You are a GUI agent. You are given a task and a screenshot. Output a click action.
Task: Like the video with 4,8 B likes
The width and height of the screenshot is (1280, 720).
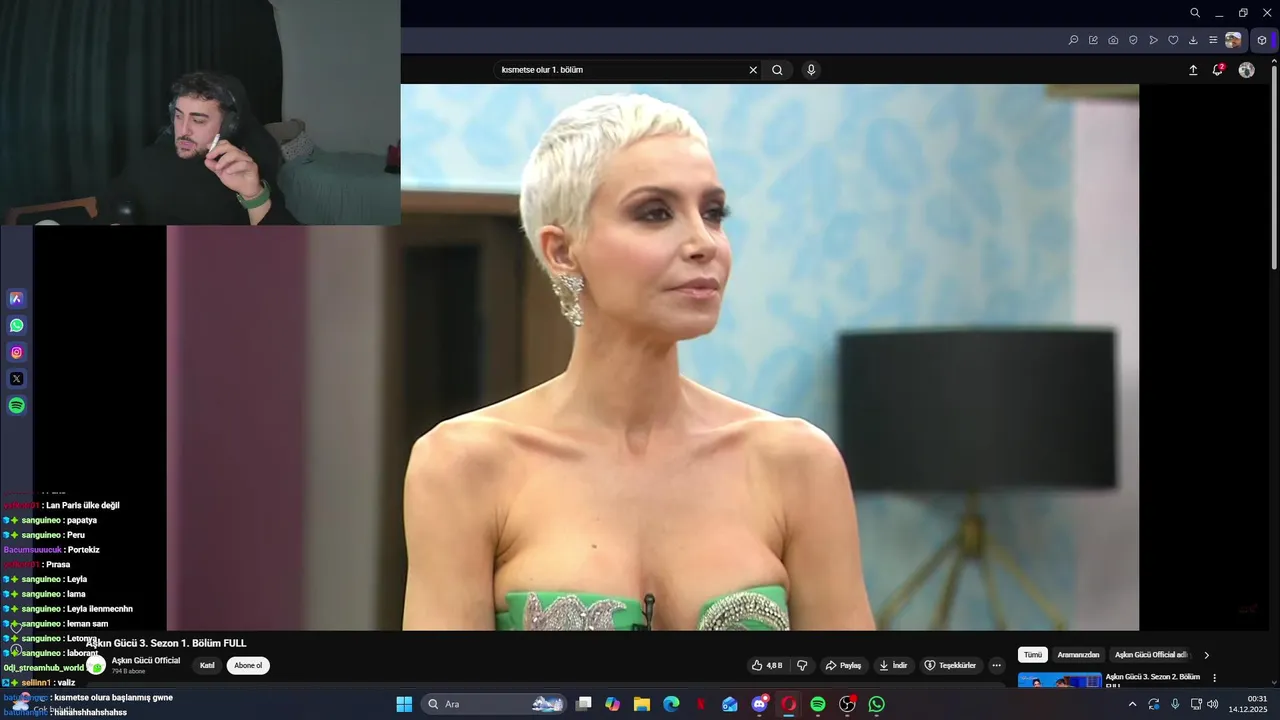coord(767,665)
